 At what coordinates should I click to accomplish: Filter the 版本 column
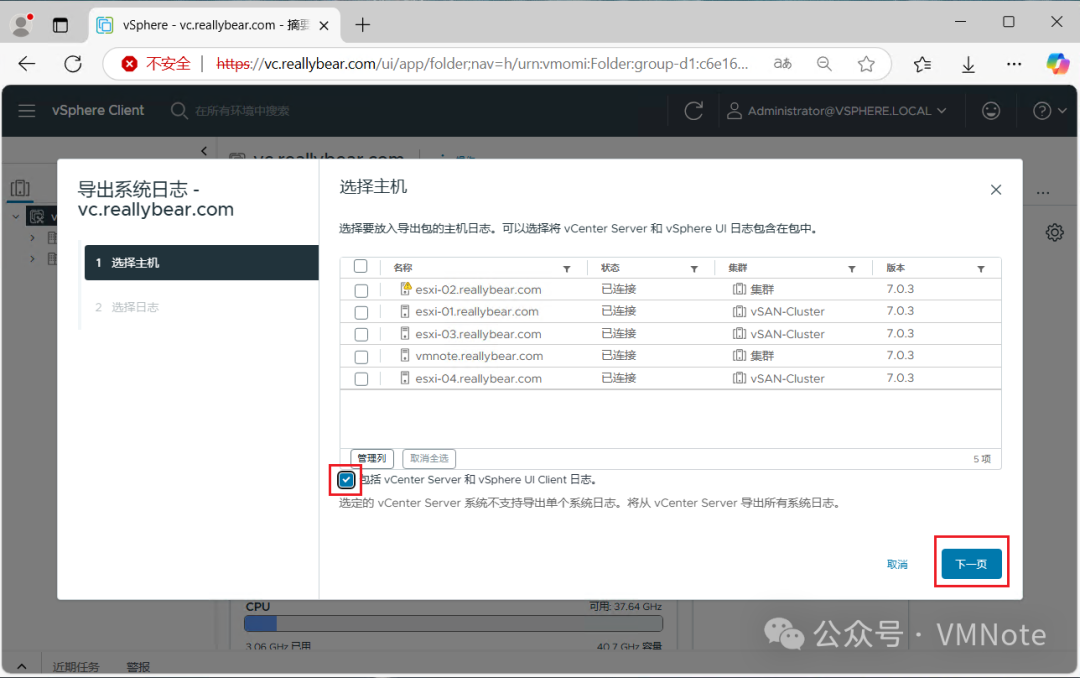[981, 269]
